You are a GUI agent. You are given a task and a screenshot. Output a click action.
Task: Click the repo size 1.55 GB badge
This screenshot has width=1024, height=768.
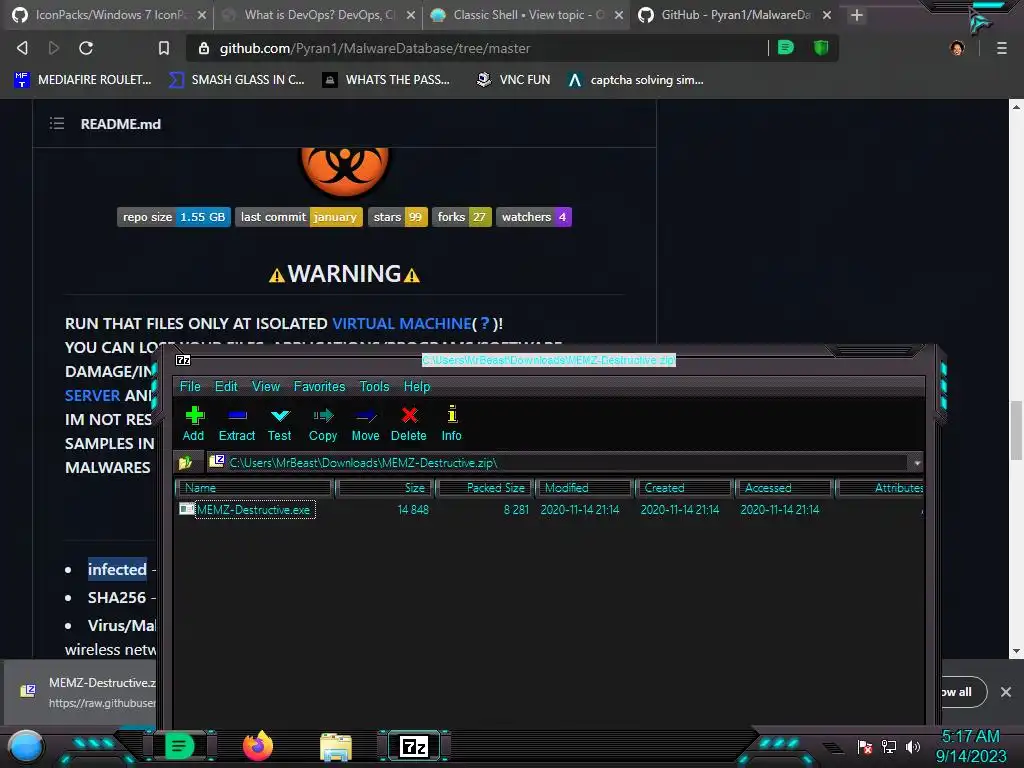(x=174, y=217)
